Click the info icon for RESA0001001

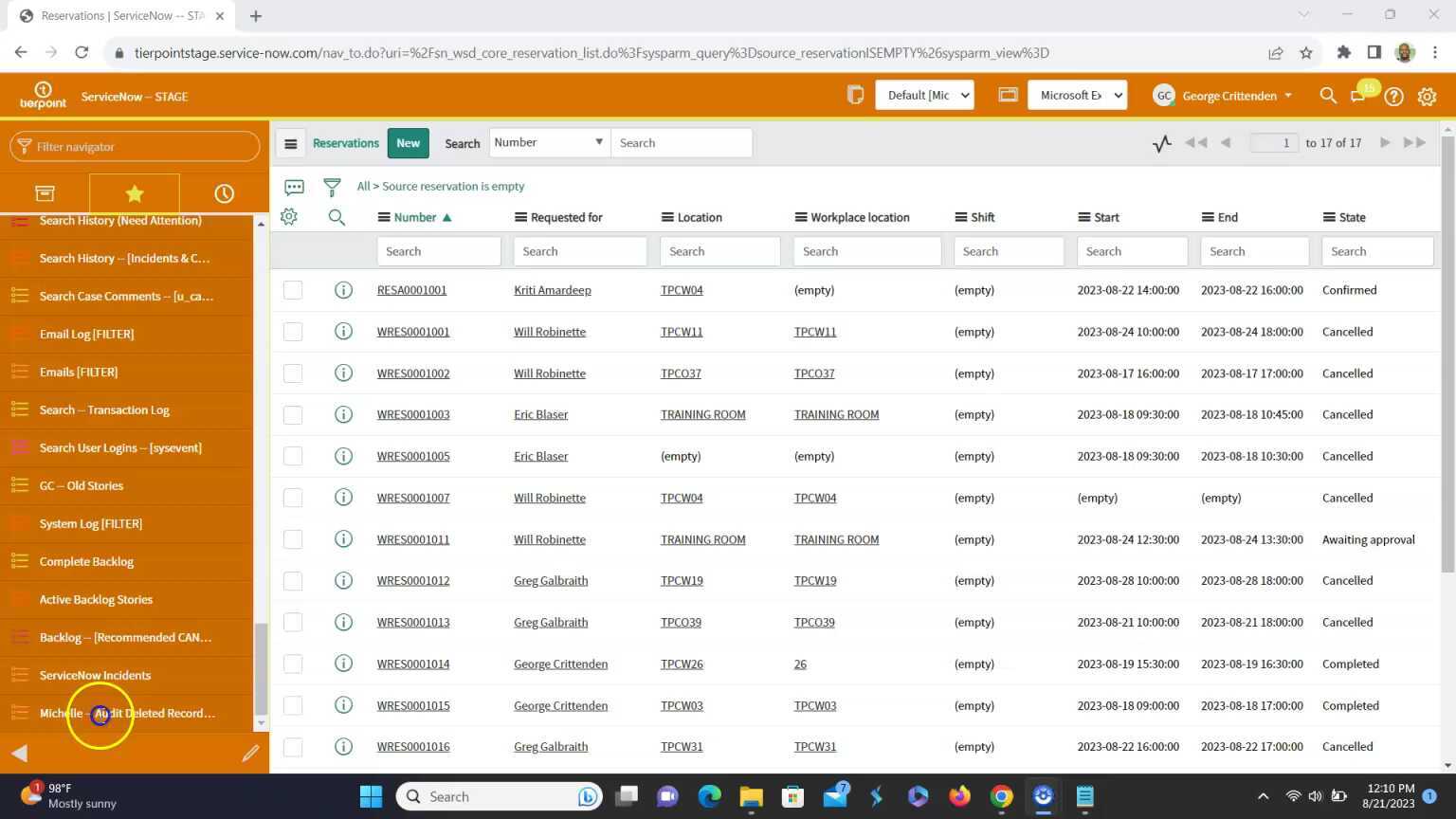click(343, 290)
